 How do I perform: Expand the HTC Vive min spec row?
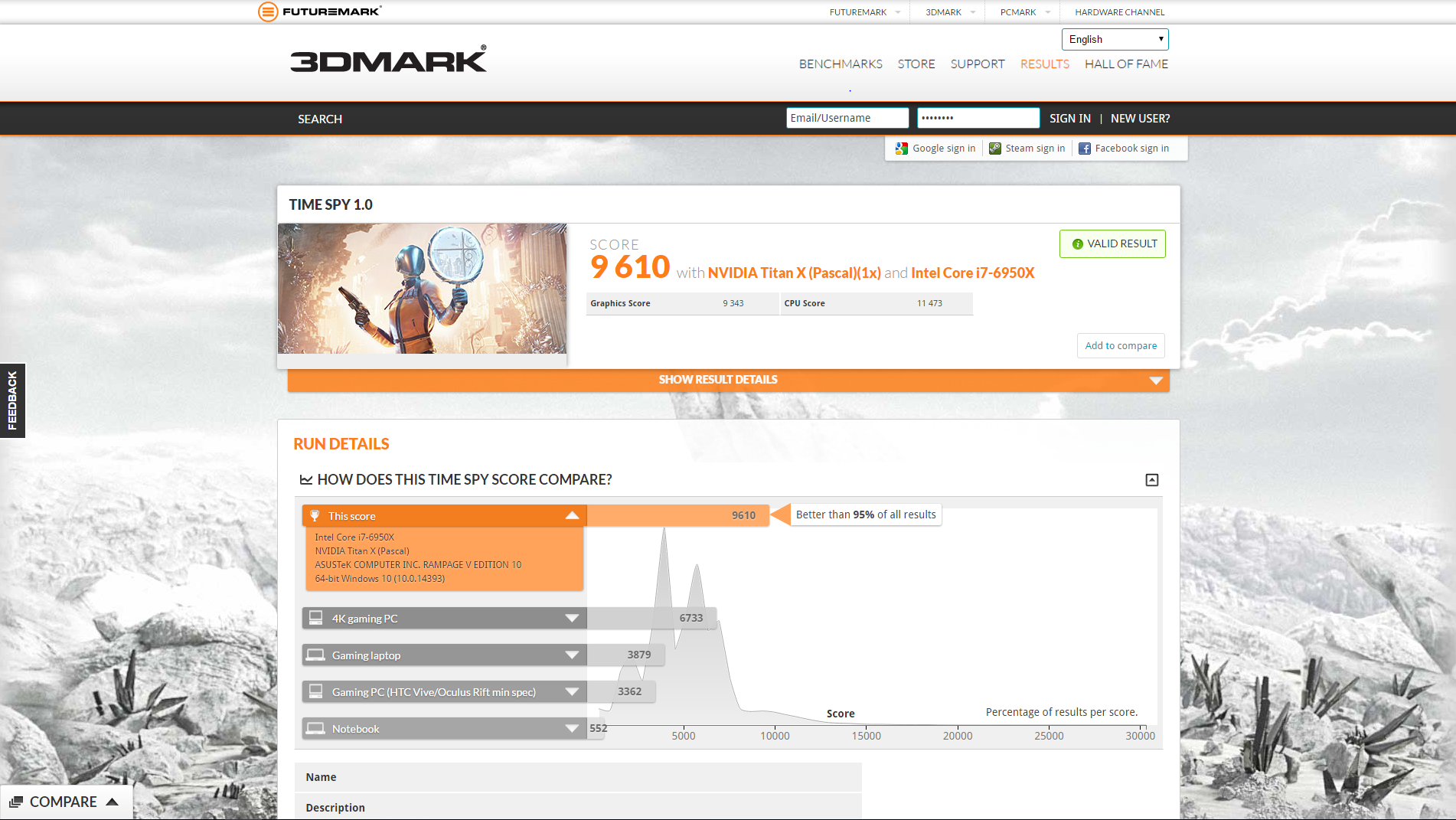click(572, 692)
